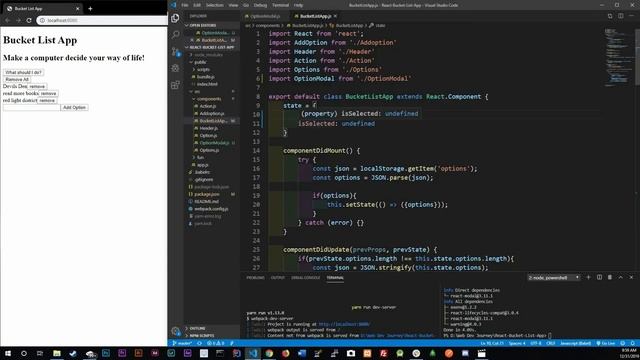Click the master branch indicator in the status bar
The height and width of the screenshot is (360, 640).
tap(182, 343)
